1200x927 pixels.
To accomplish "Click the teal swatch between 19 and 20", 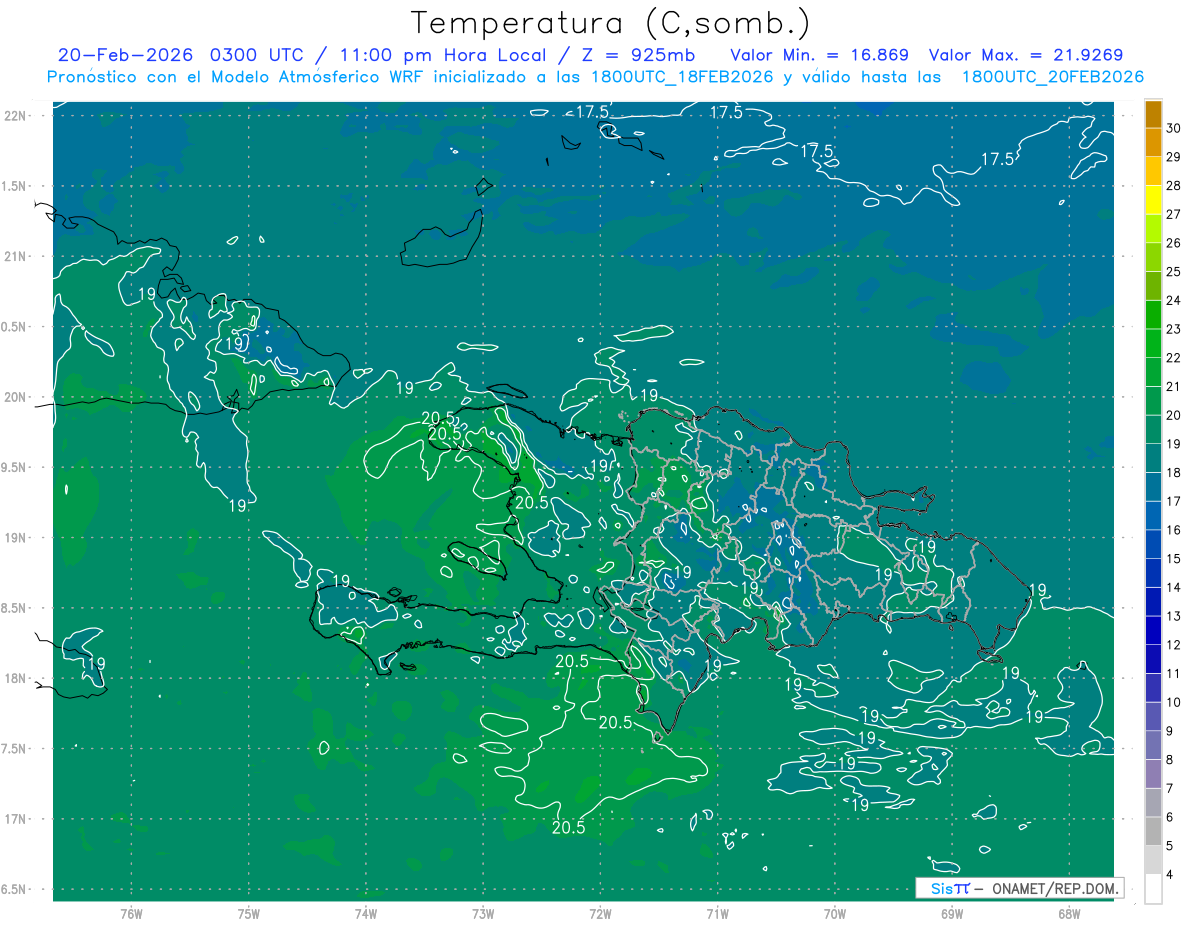I will click(x=1153, y=429).
